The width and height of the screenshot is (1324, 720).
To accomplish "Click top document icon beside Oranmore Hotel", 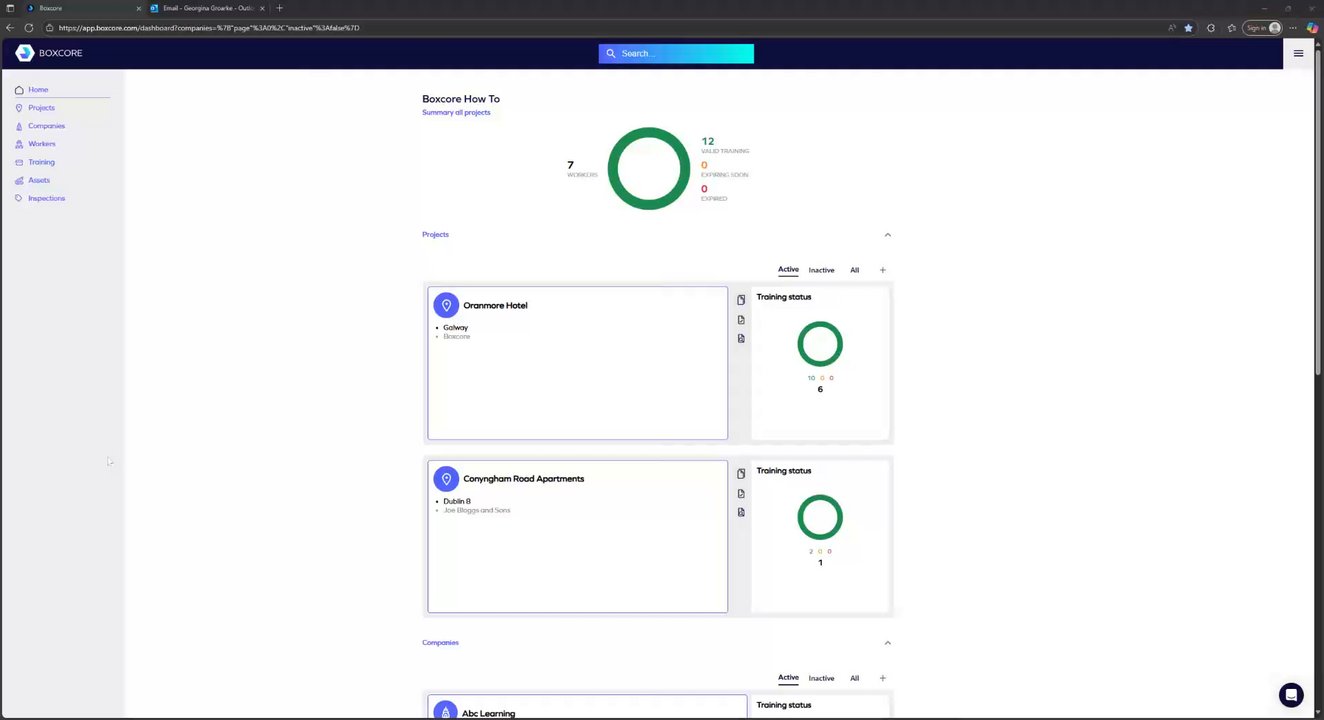I will [741, 300].
